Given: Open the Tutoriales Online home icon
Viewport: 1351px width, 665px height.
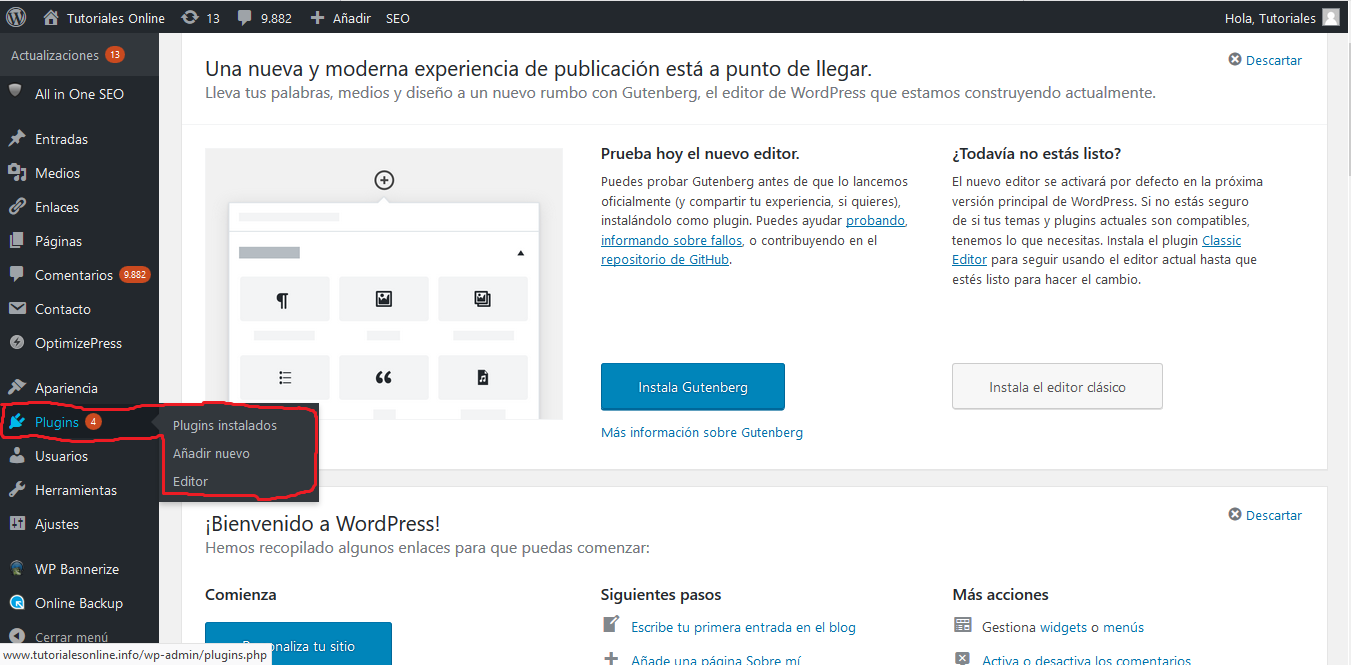Looking at the screenshot, I should [x=51, y=17].
